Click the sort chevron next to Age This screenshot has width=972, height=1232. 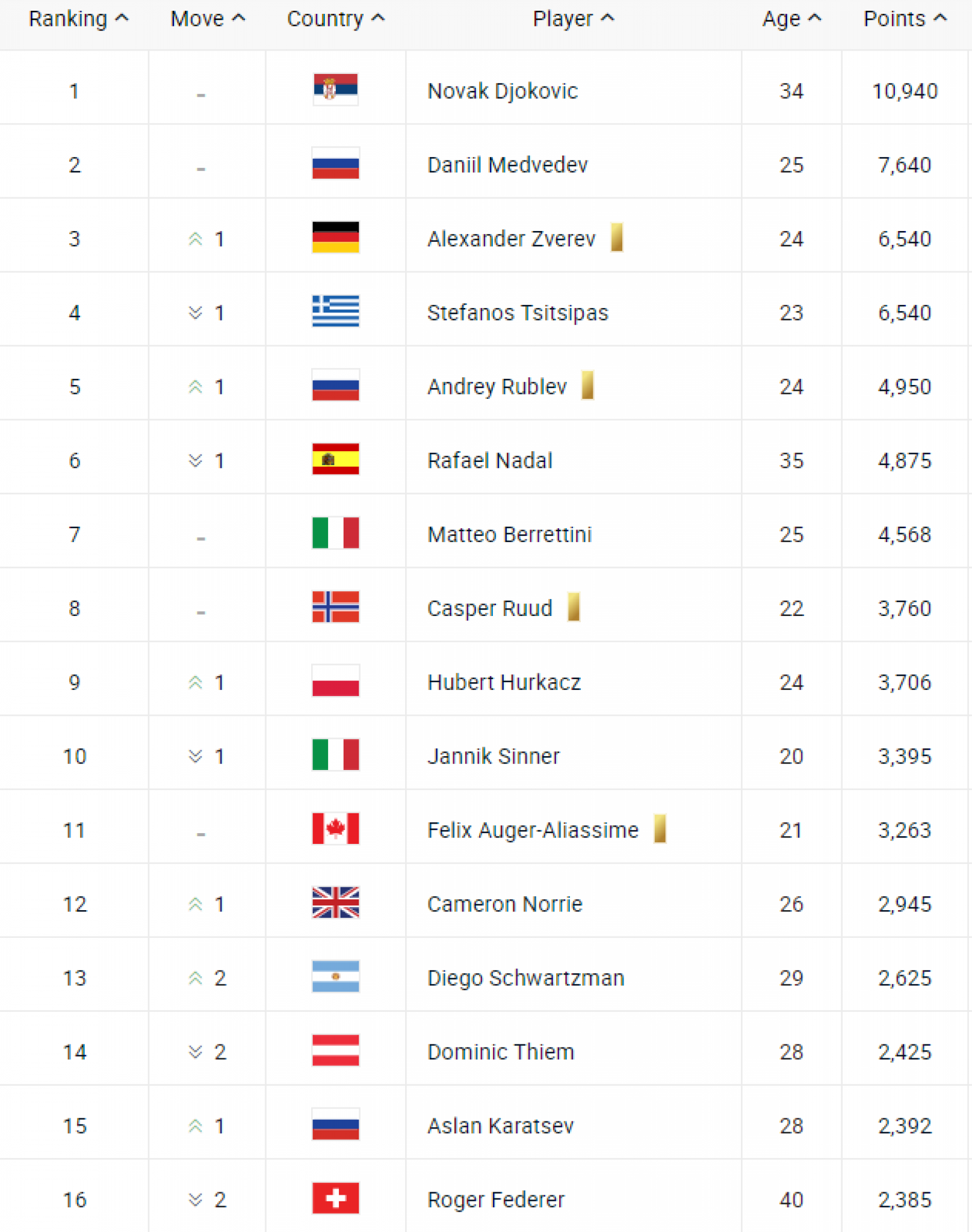[814, 18]
